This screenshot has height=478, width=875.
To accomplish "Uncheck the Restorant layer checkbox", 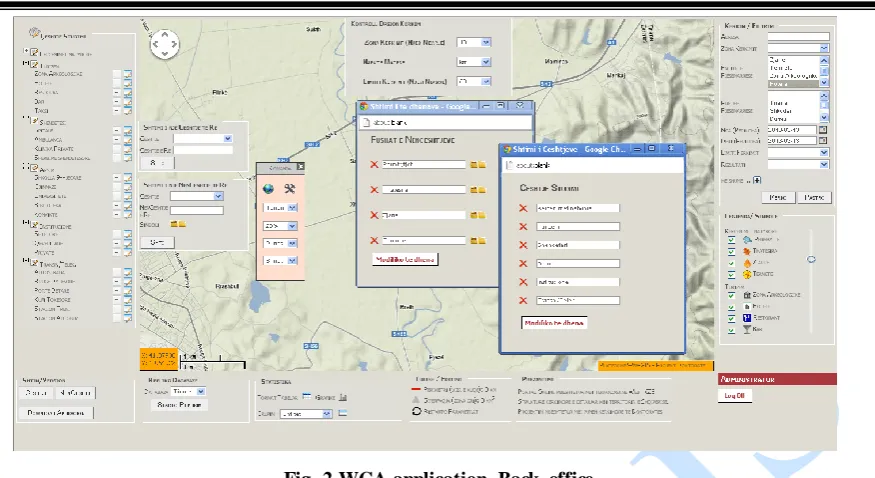I will (732, 318).
